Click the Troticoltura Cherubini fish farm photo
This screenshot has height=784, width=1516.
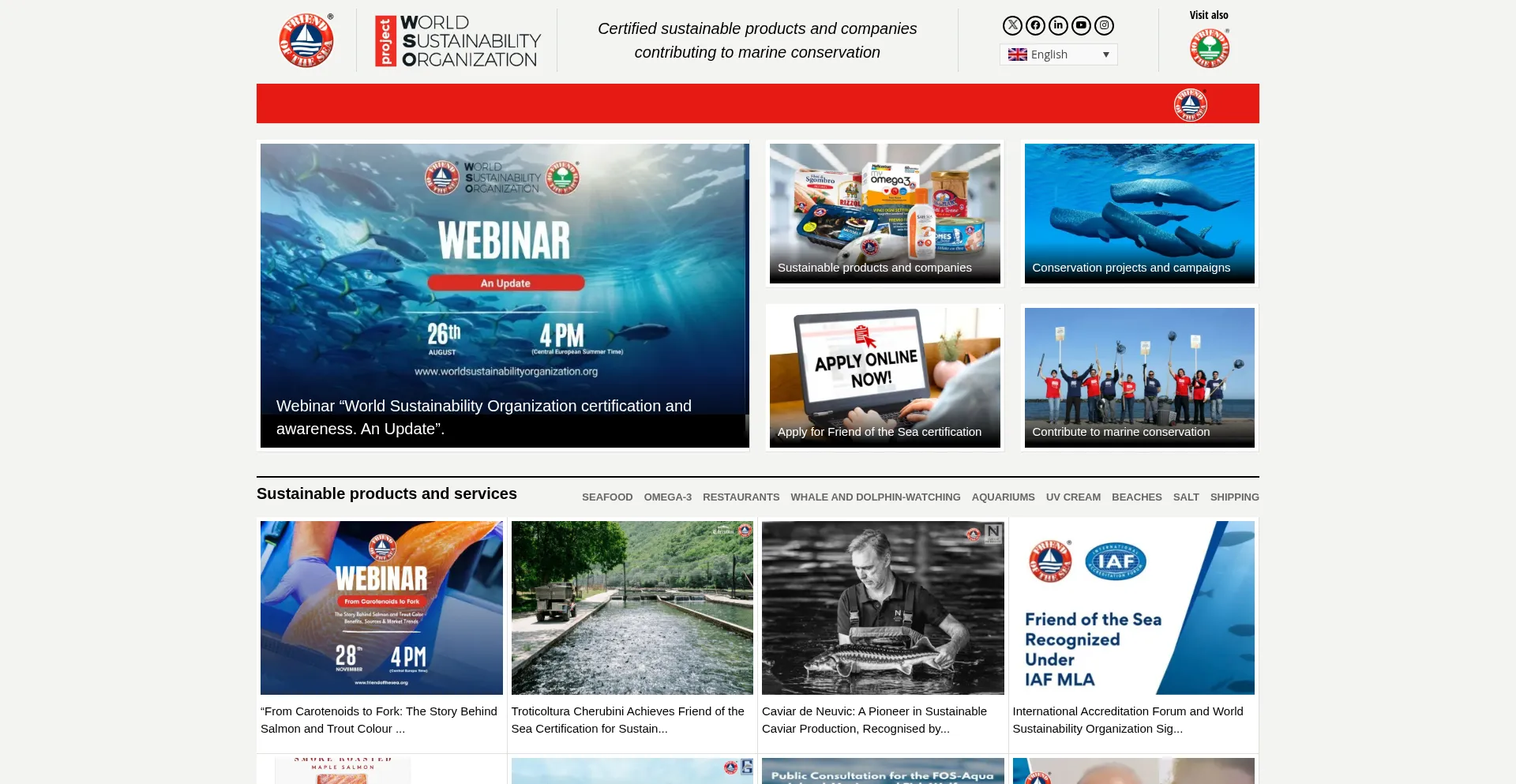tap(632, 608)
